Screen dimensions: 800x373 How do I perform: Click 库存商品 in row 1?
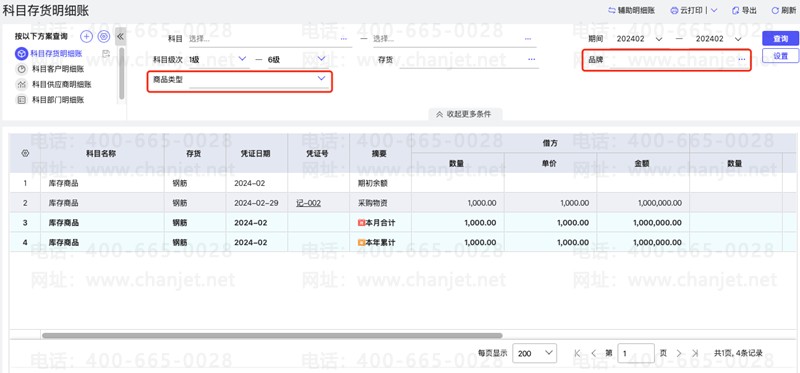point(63,183)
